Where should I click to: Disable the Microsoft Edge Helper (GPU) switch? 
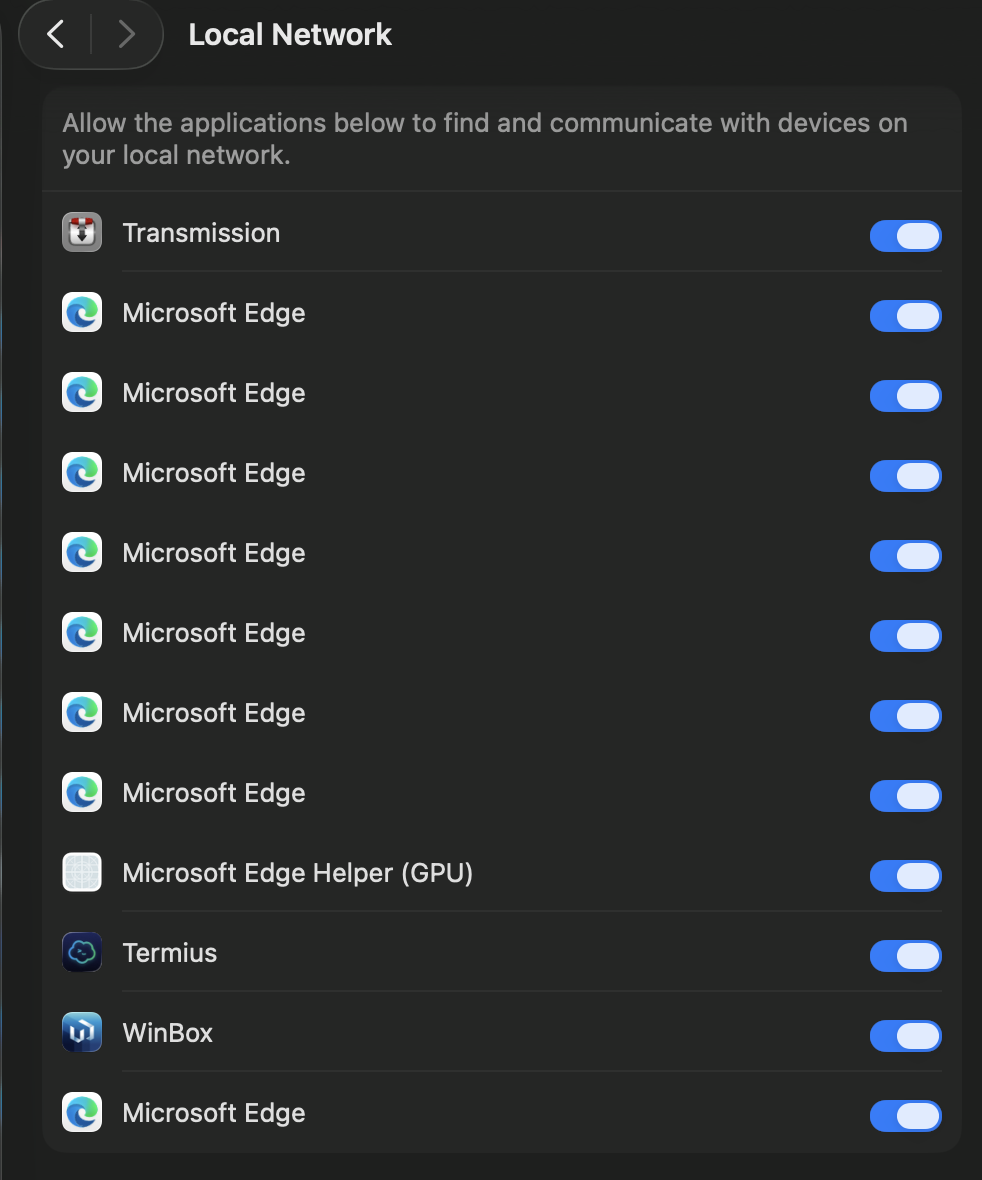(x=905, y=876)
